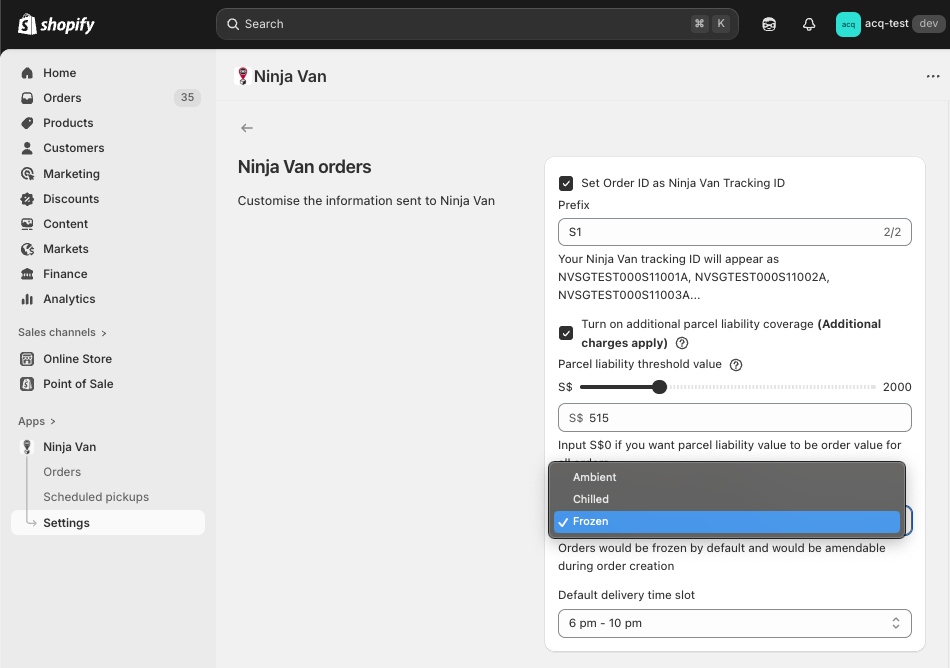Navigate to Online Store
950x668 pixels.
(x=77, y=359)
